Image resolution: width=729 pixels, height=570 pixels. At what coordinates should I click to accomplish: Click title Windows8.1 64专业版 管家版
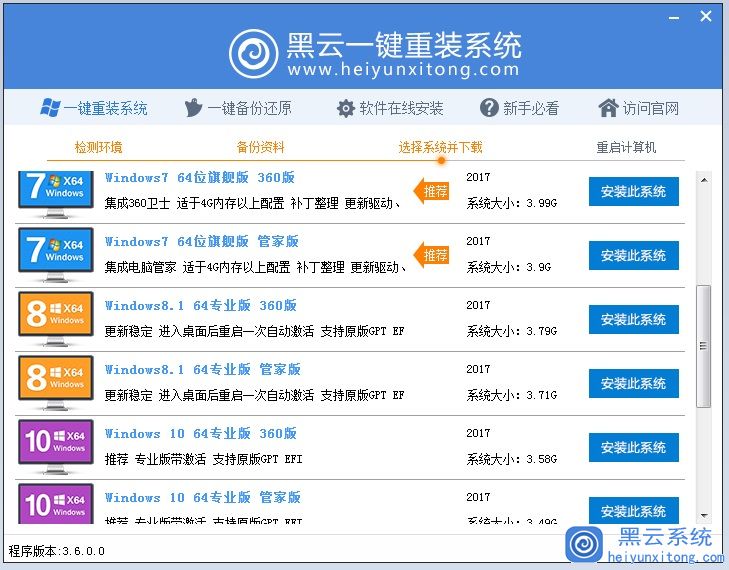[203, 370]
